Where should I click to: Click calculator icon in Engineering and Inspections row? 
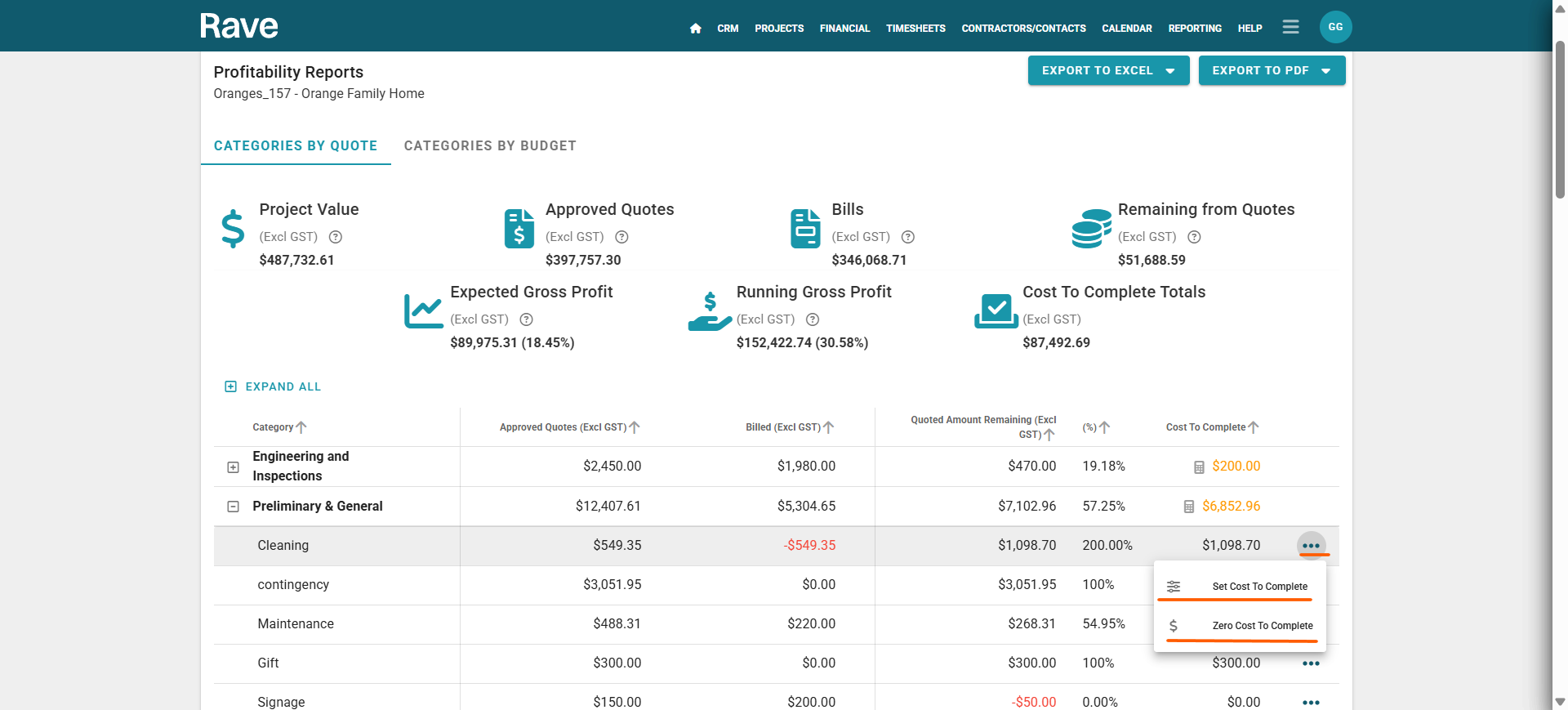coord(1199,467)
